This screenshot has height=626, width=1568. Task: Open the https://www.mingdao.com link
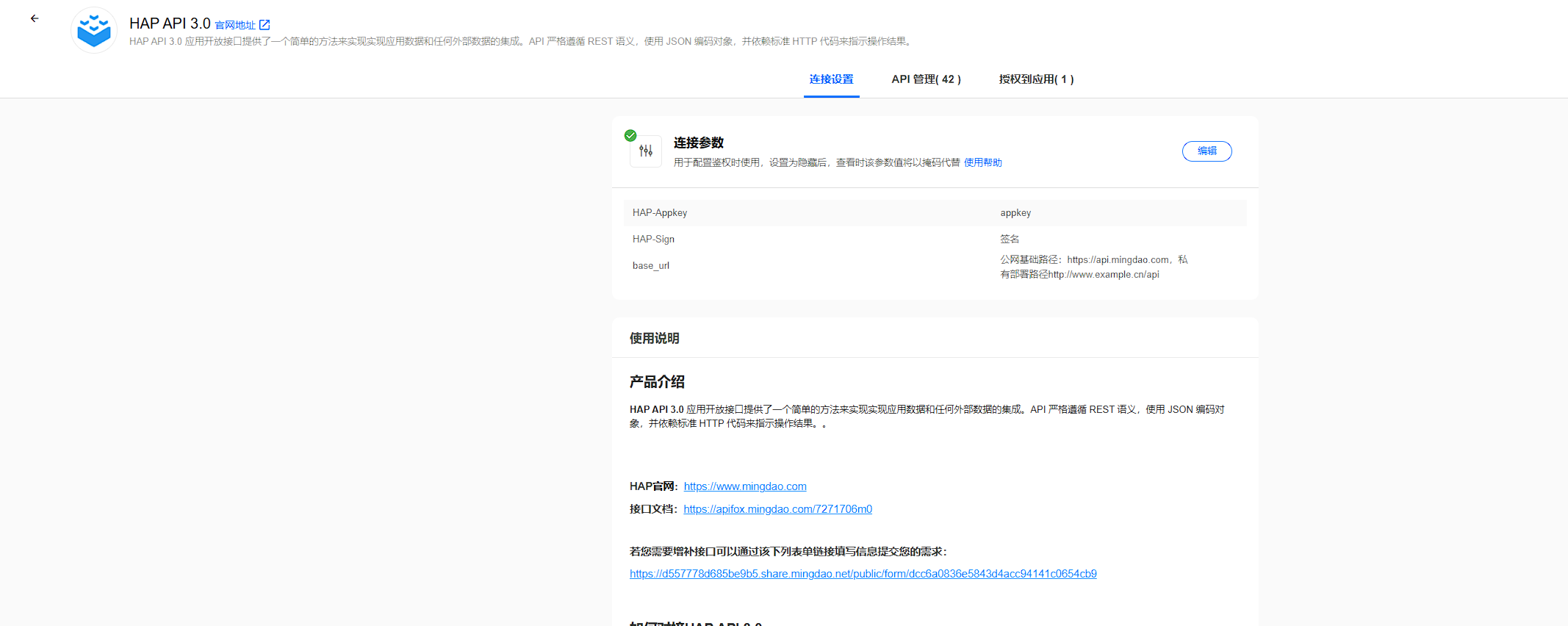point(745,486)
